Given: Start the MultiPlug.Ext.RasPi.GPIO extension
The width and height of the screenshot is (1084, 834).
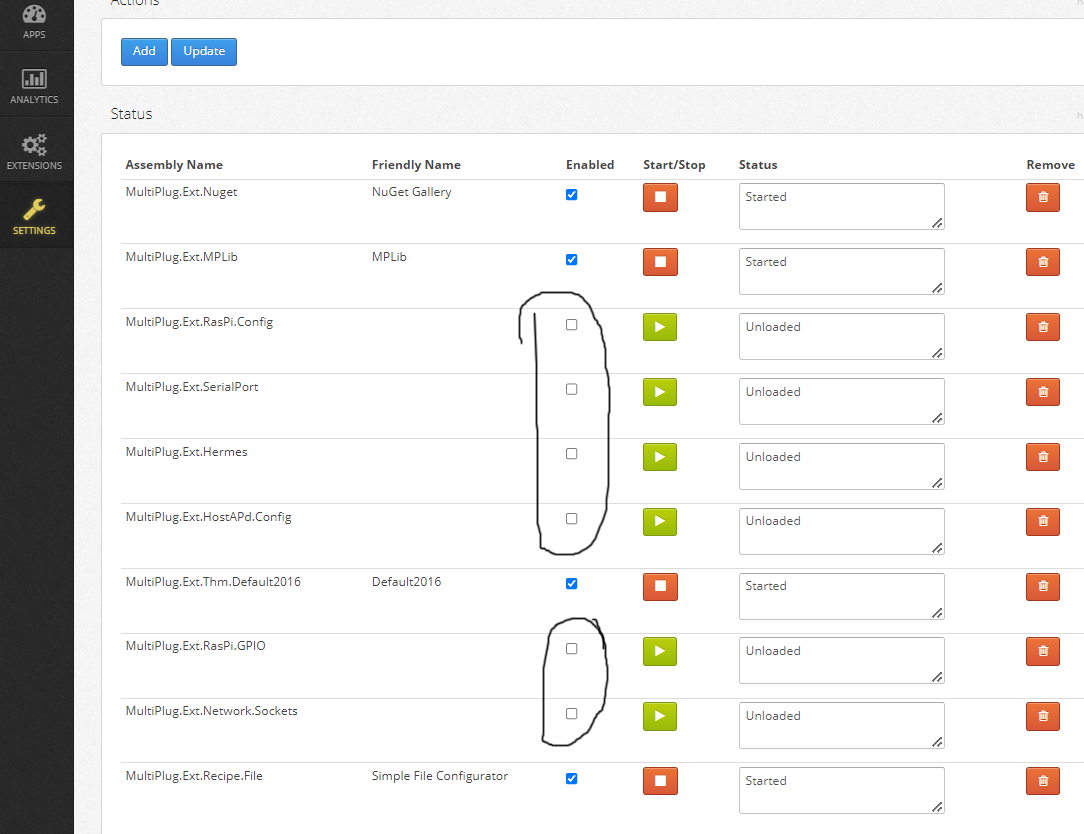Looking at the screenshot, I should (659, 651).
